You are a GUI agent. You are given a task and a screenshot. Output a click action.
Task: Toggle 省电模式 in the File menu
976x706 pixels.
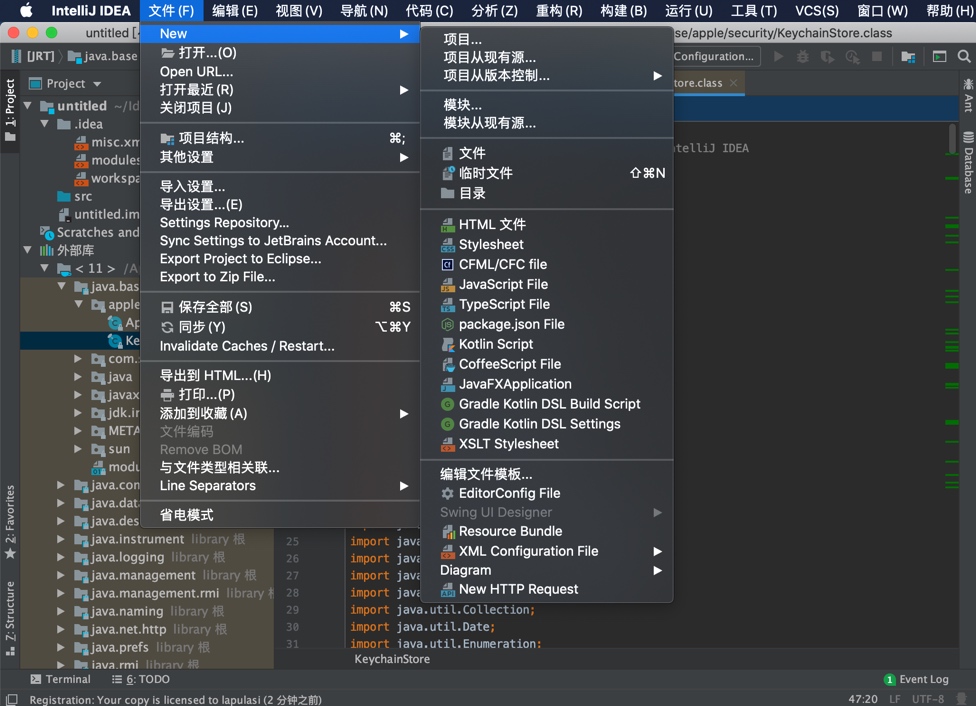[185, 513]
